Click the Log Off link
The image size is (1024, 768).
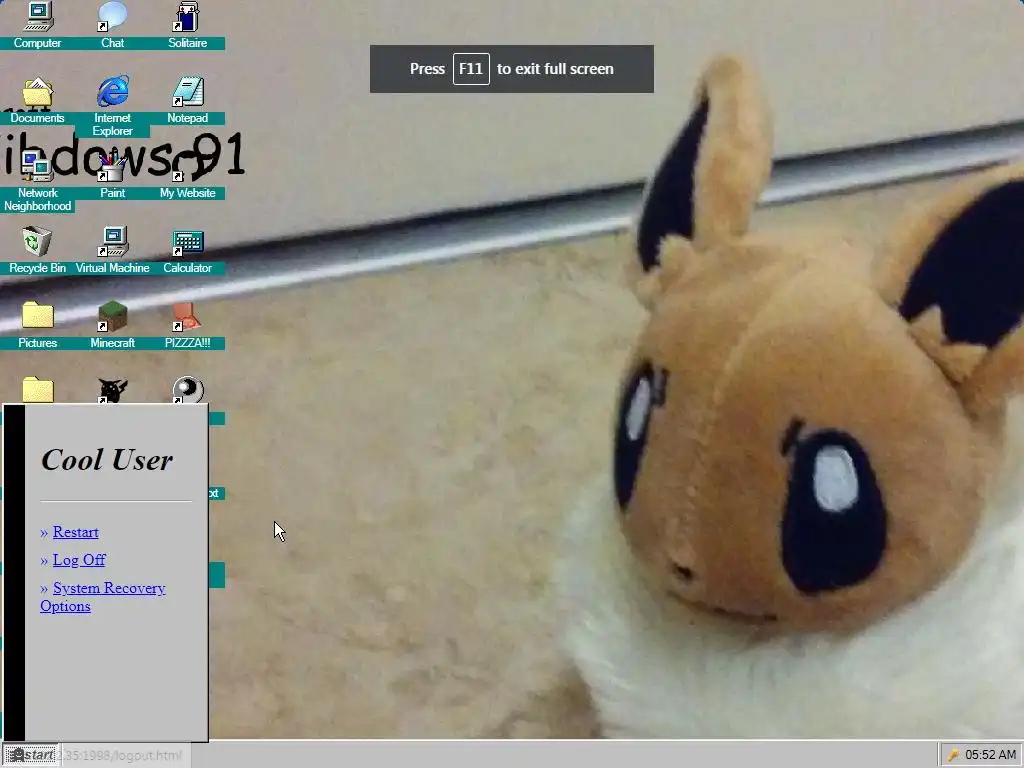(x=79, y=560)
